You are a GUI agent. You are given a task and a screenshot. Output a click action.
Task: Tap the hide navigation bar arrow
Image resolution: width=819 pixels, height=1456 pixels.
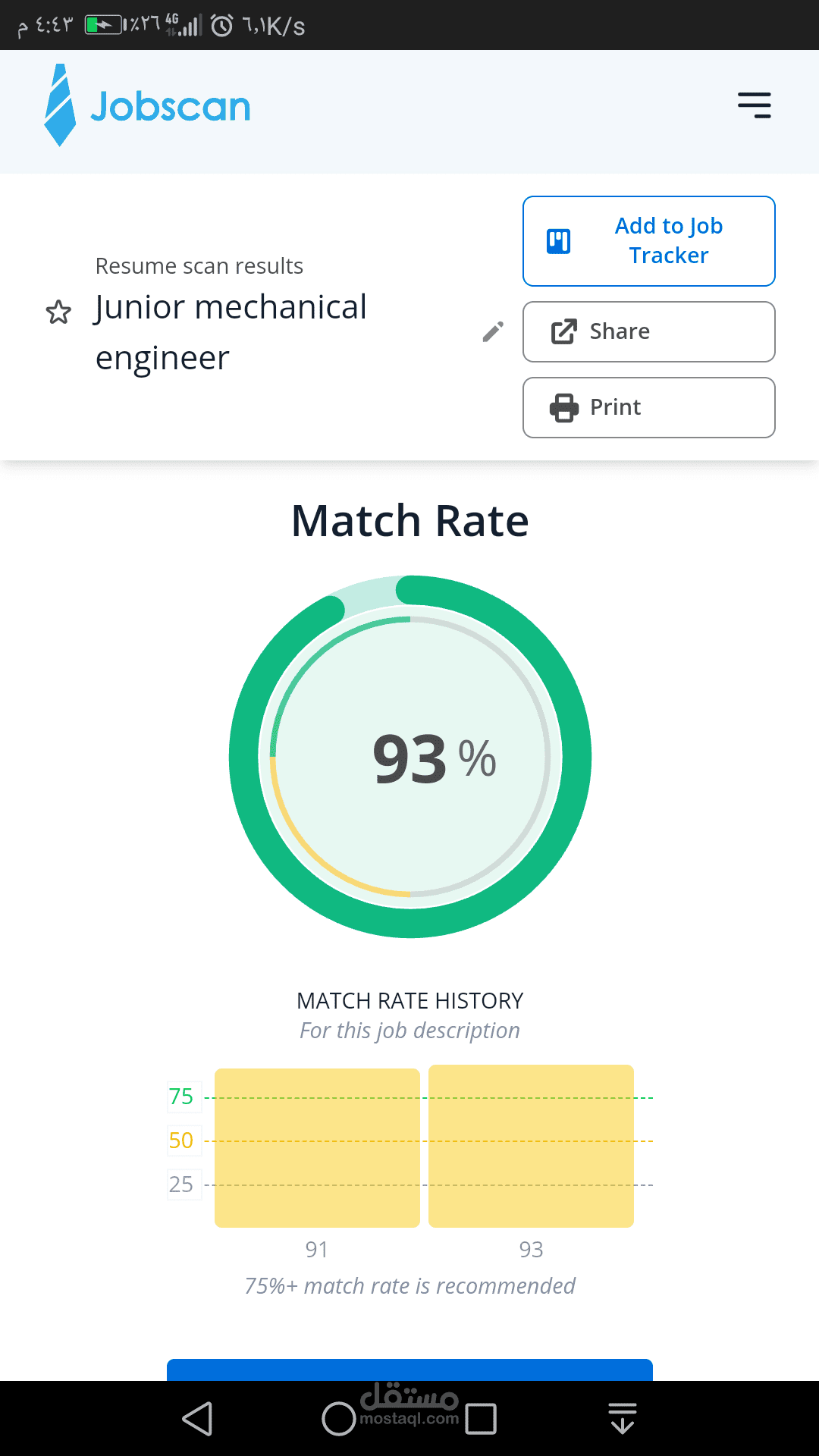(622, 1419)
